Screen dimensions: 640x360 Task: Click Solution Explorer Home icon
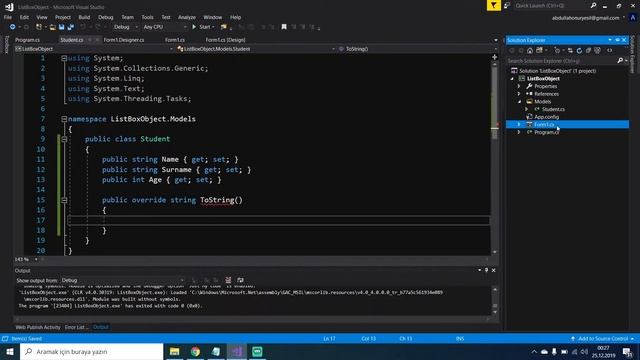coord(530,51)
